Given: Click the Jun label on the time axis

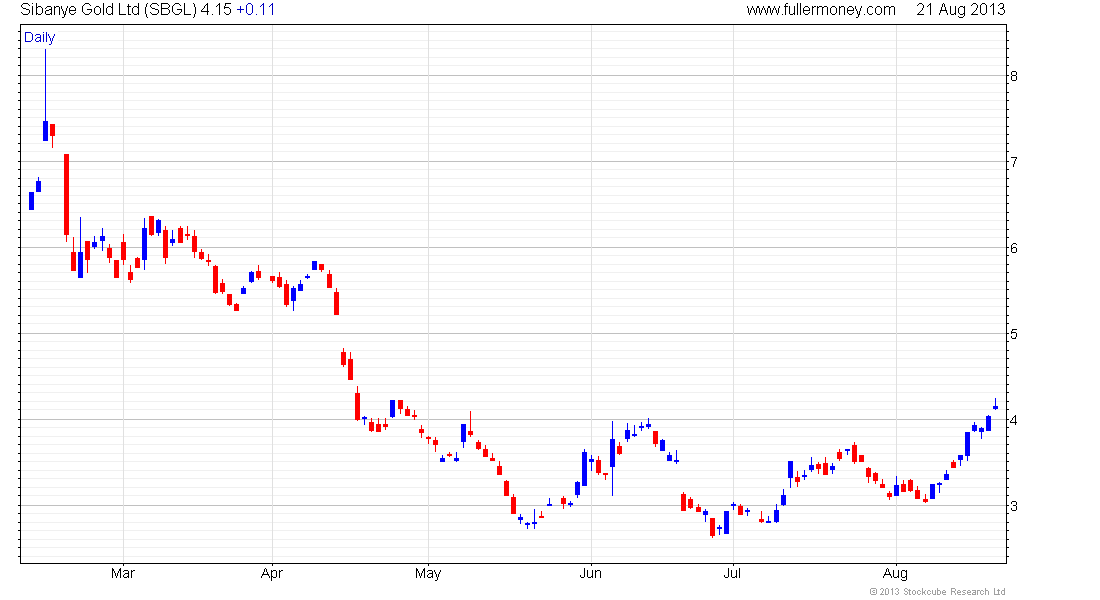Looking at the screenshot, I should [591, 573].
